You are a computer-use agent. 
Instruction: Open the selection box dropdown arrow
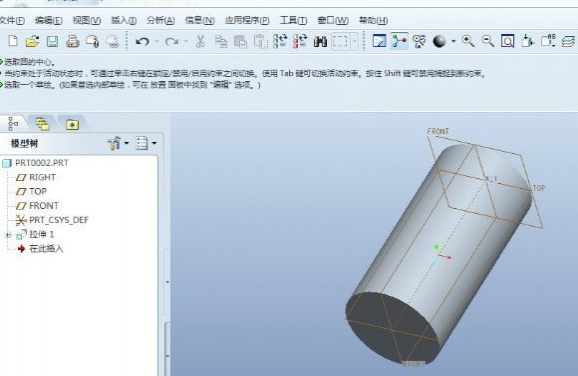click(x=354, y=41)
